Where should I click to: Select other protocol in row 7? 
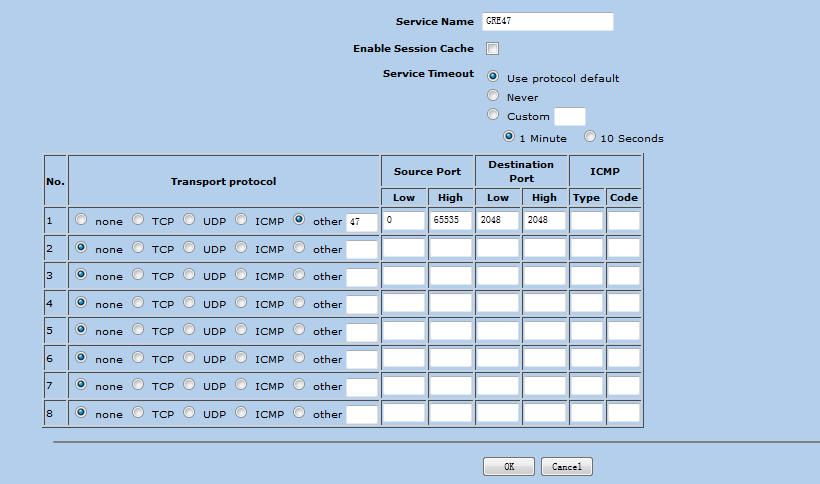(299, 384)
